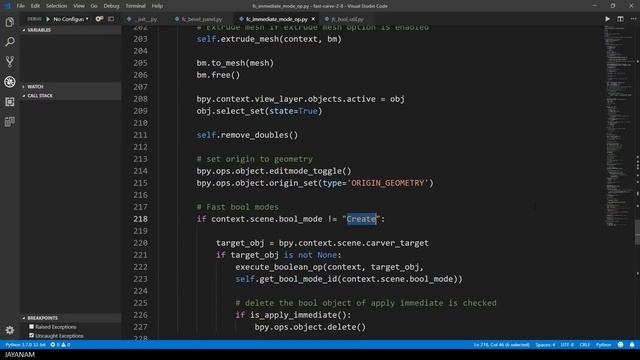The width and height of the screenshot is (640, 360).
Task: Select Python language mode in status bar
Action: coord(603,344)
